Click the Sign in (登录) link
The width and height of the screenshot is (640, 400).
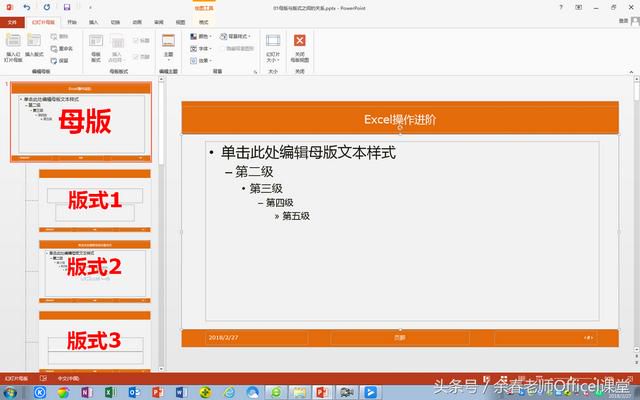pyautogui.click(x=623, y=20)
